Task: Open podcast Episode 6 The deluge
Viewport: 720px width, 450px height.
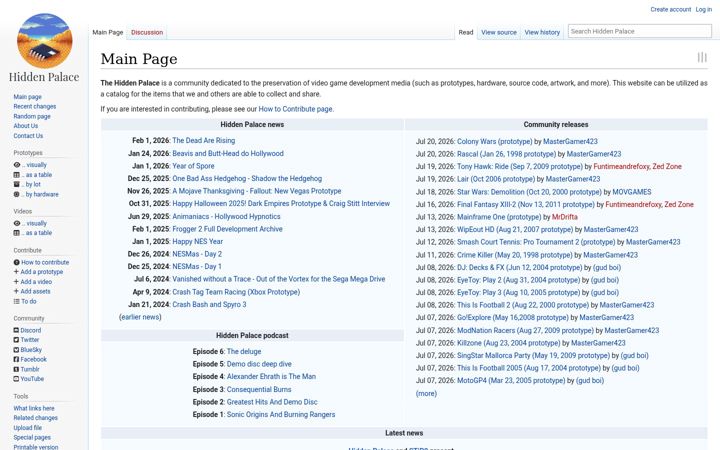Action: [244, 351]
